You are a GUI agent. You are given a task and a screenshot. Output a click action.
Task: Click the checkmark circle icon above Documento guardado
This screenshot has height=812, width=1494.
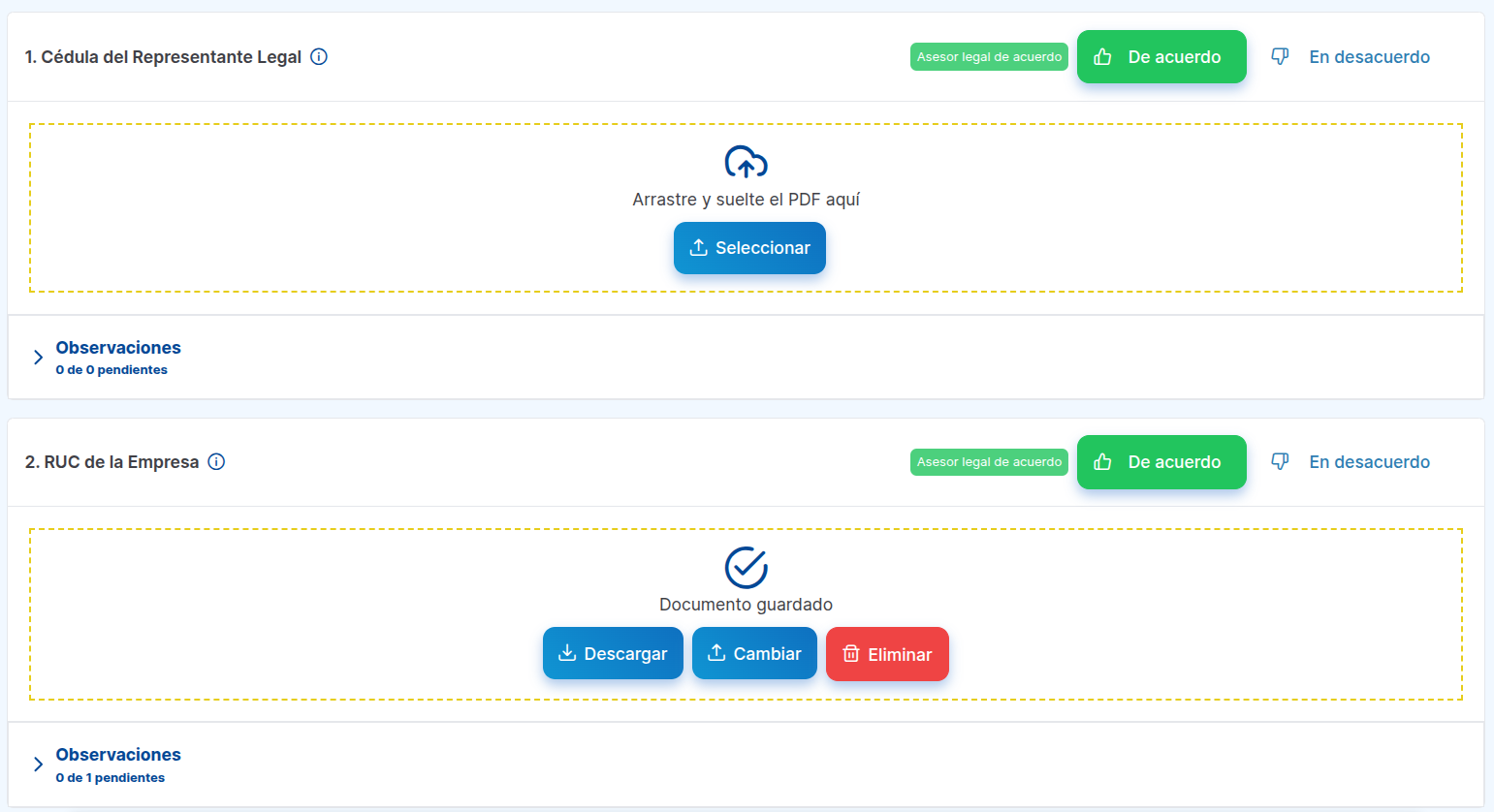pyautogui.click(x=746, y=568)
